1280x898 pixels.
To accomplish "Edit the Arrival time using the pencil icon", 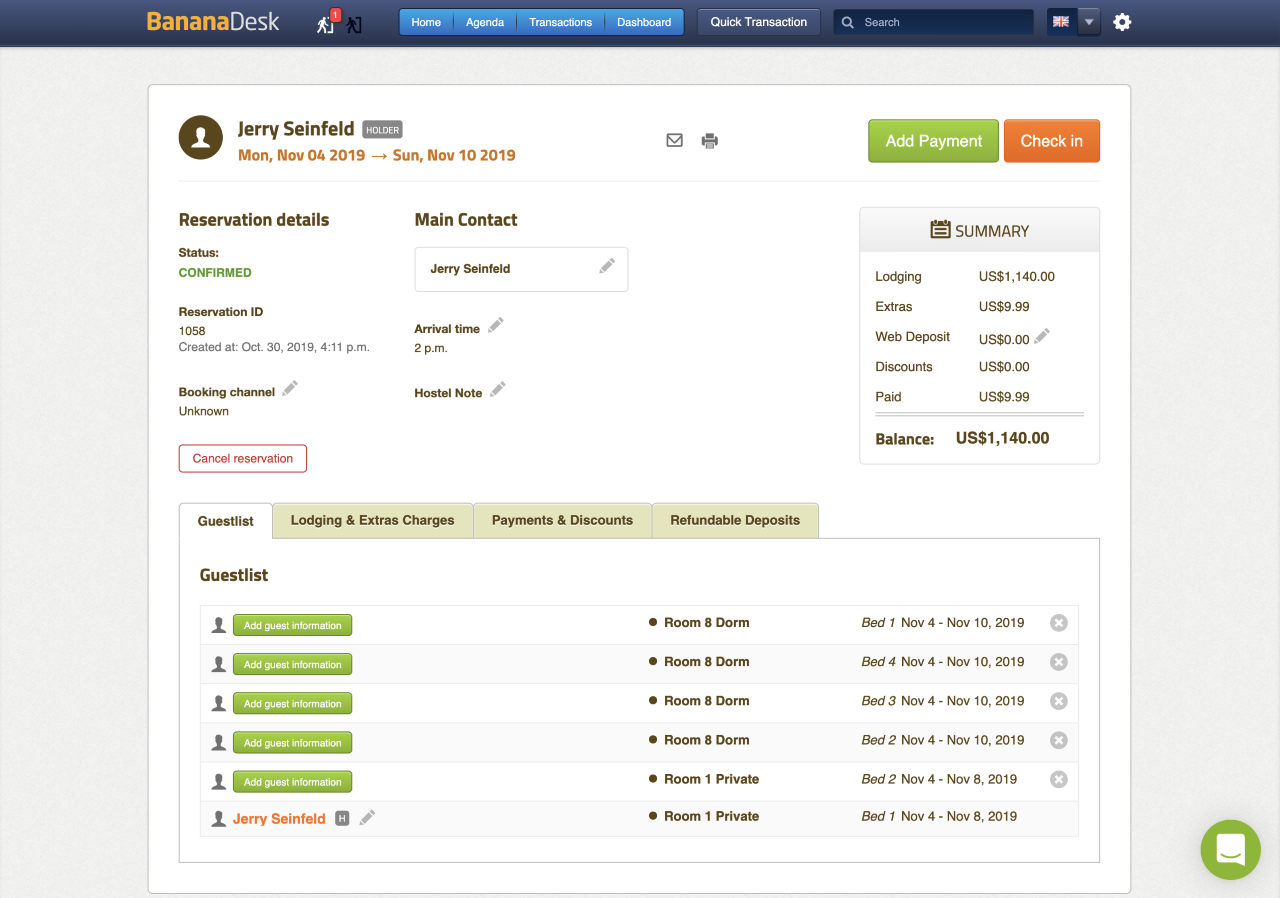I will [x=496, y=324].
